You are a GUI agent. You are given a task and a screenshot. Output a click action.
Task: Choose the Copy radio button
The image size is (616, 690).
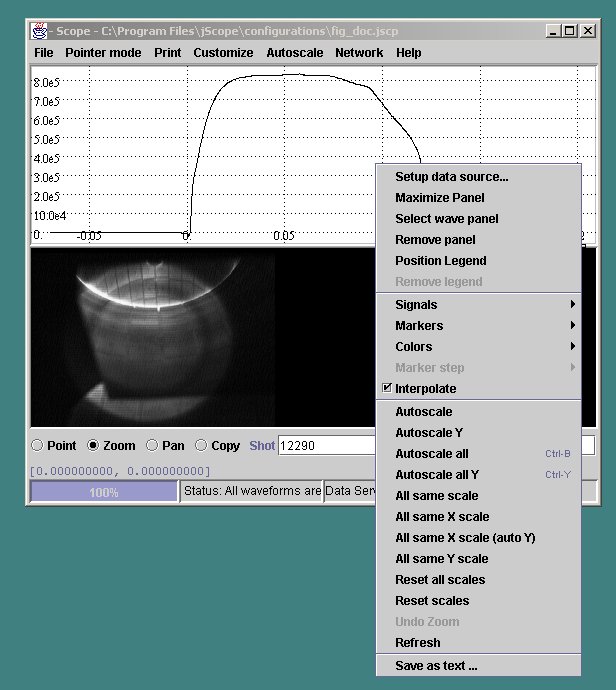tap(201, 446)
